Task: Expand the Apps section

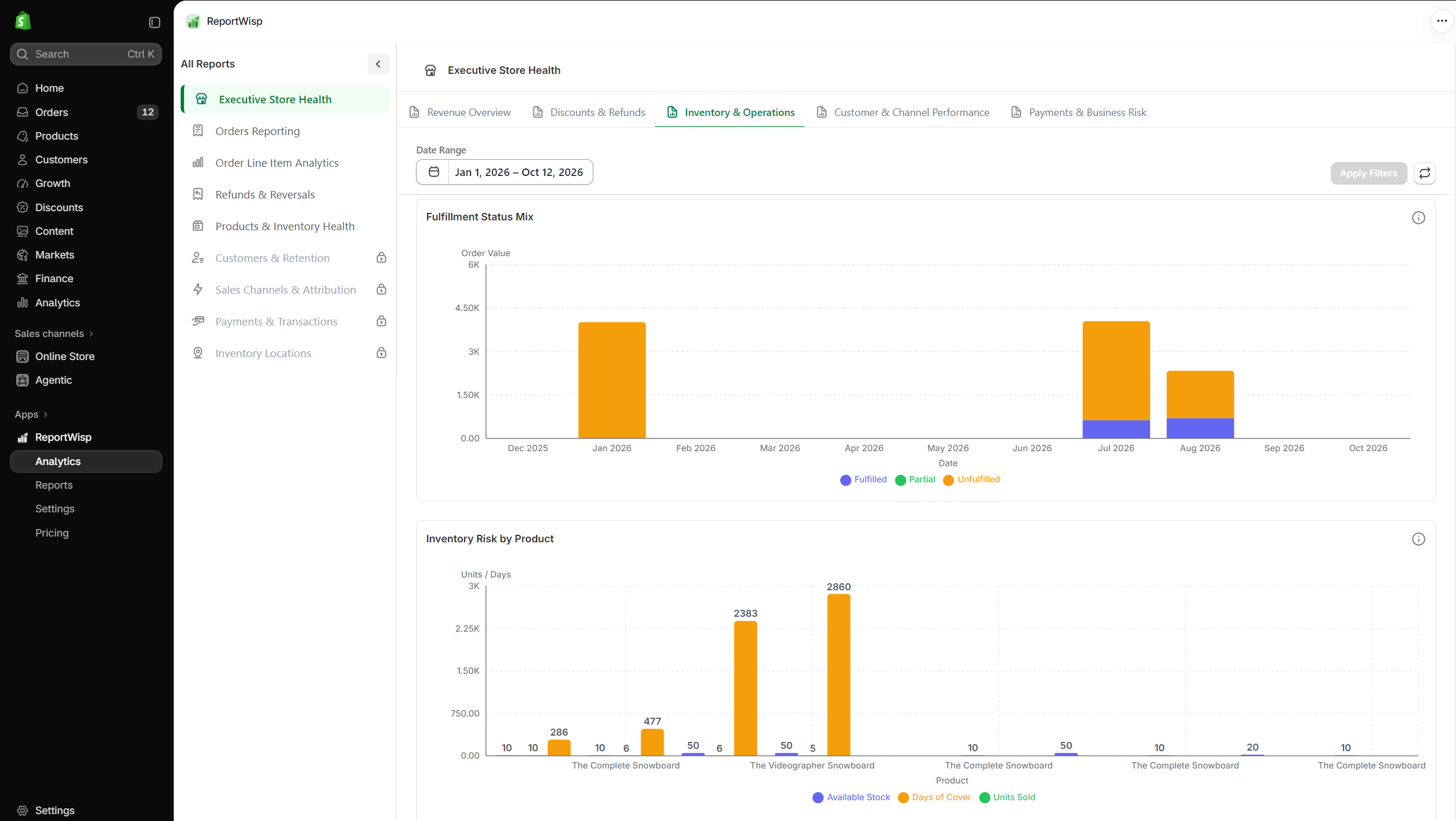Action: coord(31,414)
